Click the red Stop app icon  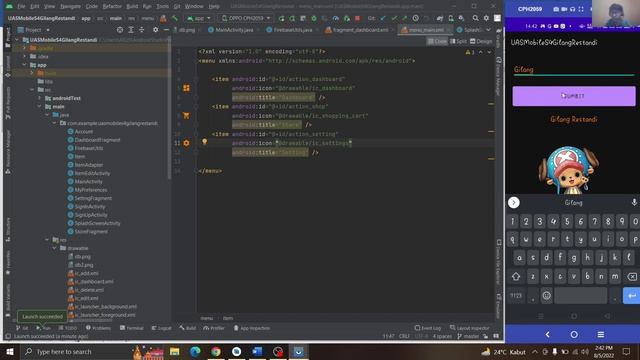[x=358, y=18]
